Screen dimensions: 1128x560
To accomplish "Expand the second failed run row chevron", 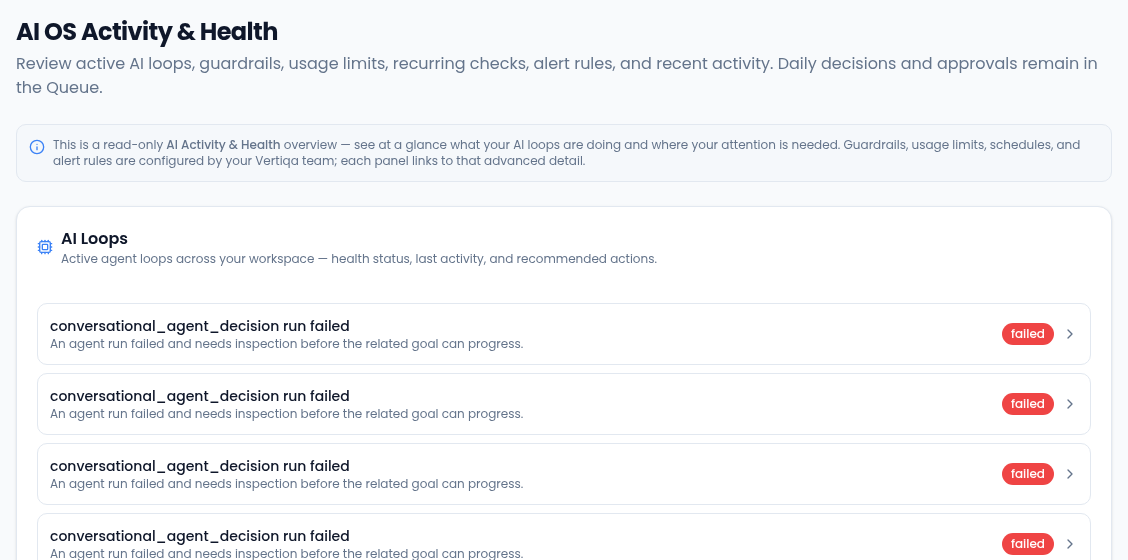I will tap(1070, 404).
